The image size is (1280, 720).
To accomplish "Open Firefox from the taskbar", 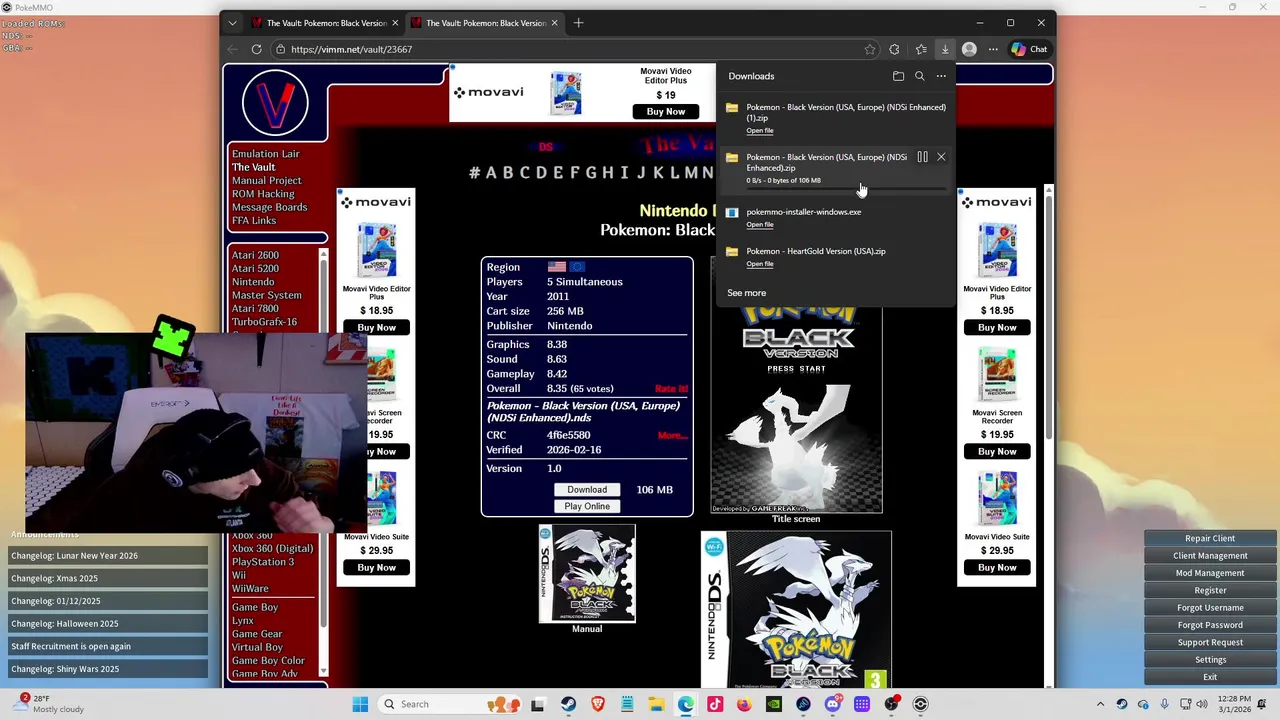I will pos(744,704).
